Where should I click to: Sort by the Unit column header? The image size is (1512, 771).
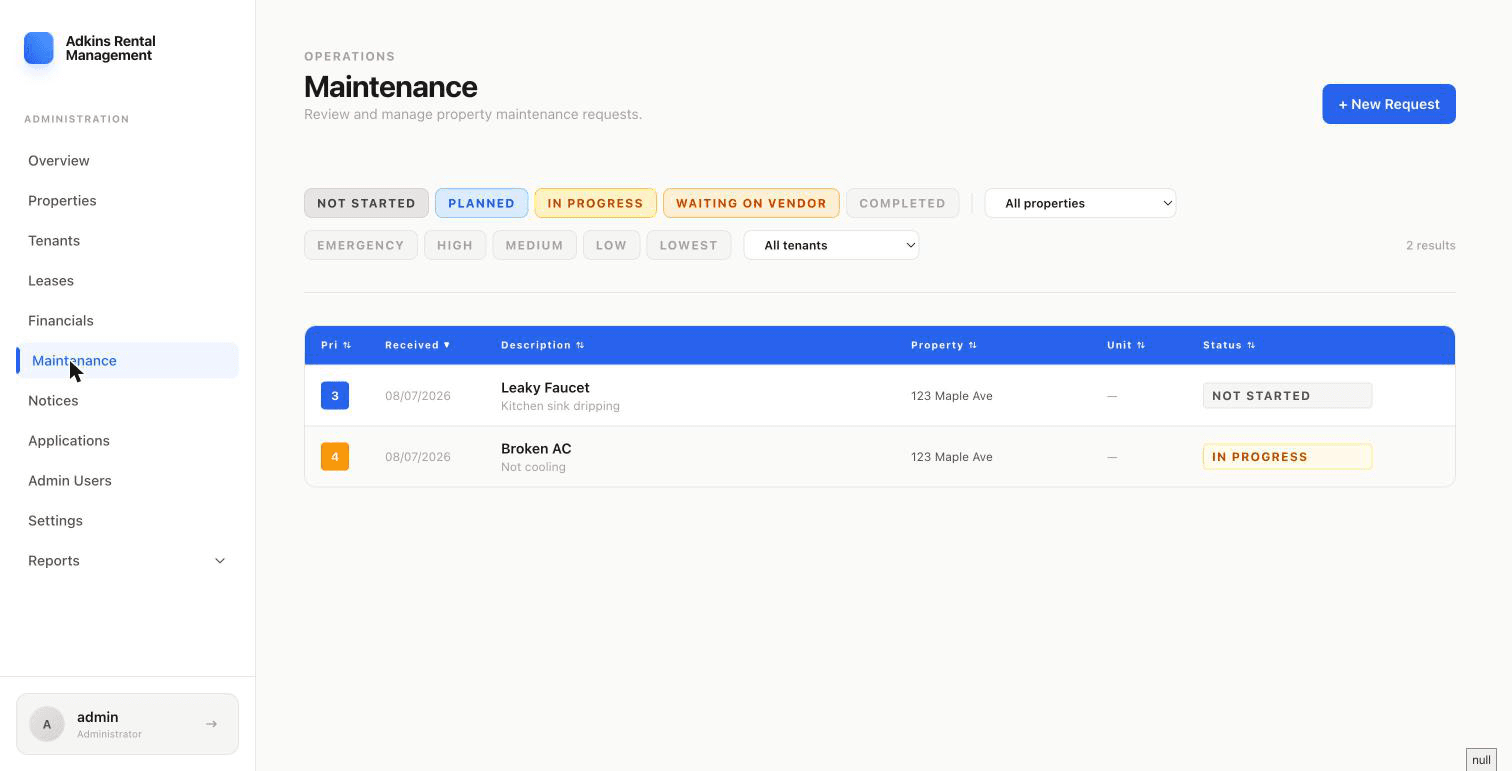1126,345
